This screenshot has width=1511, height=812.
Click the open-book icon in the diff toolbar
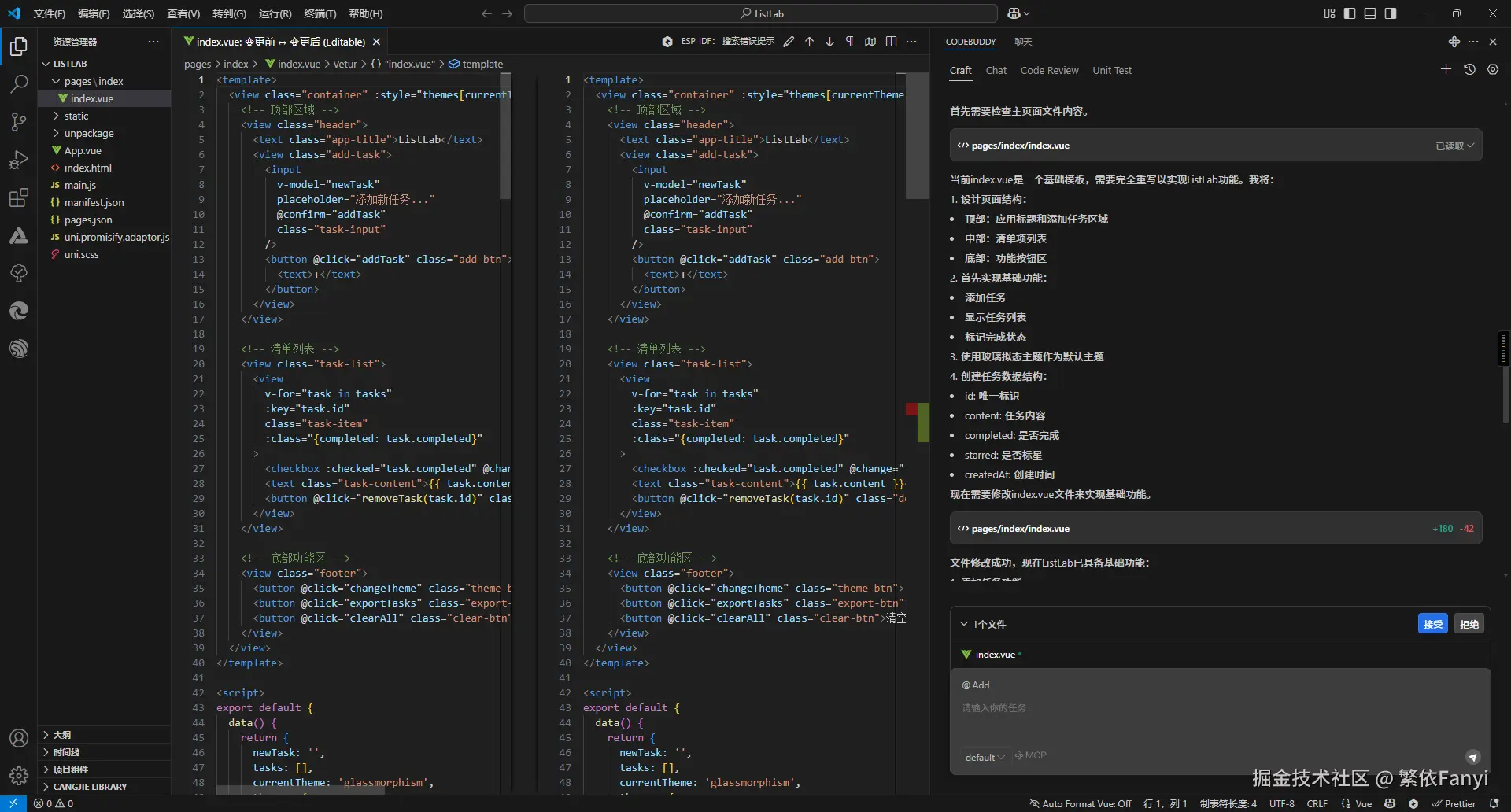[x=870, y=42]
